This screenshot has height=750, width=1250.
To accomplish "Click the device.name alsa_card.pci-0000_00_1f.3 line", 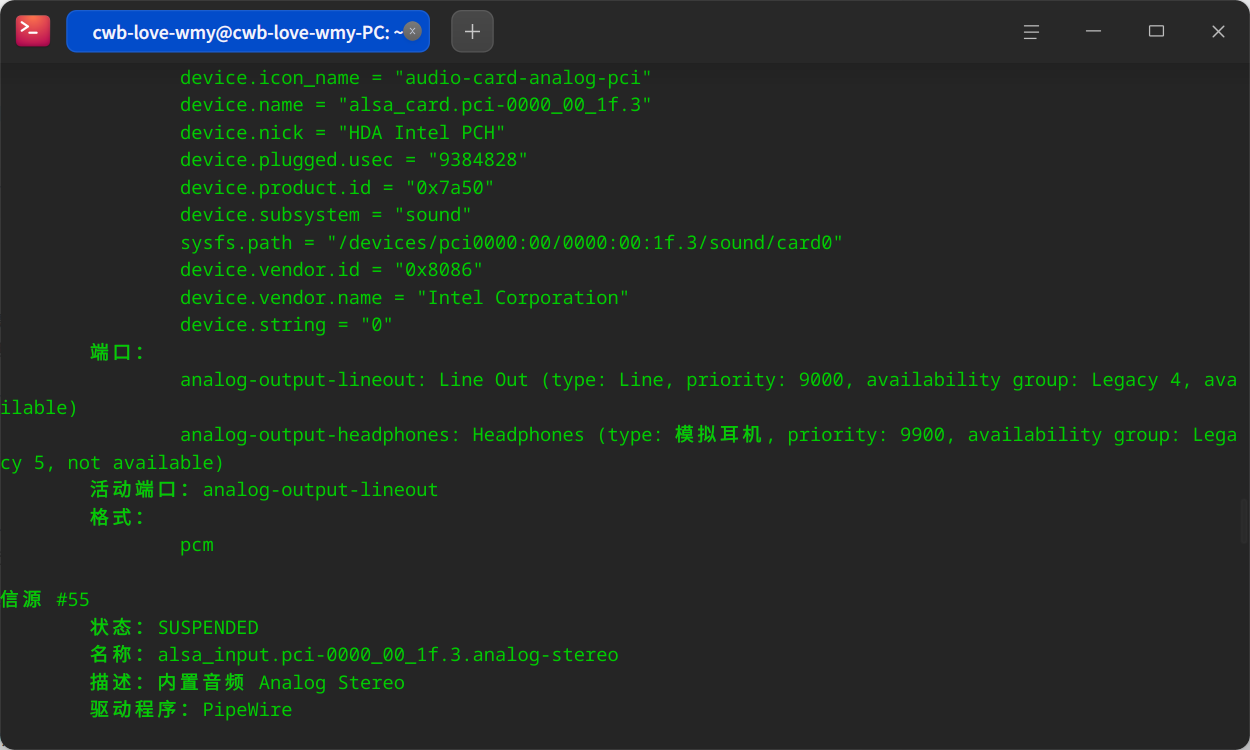I will [416, 105].
